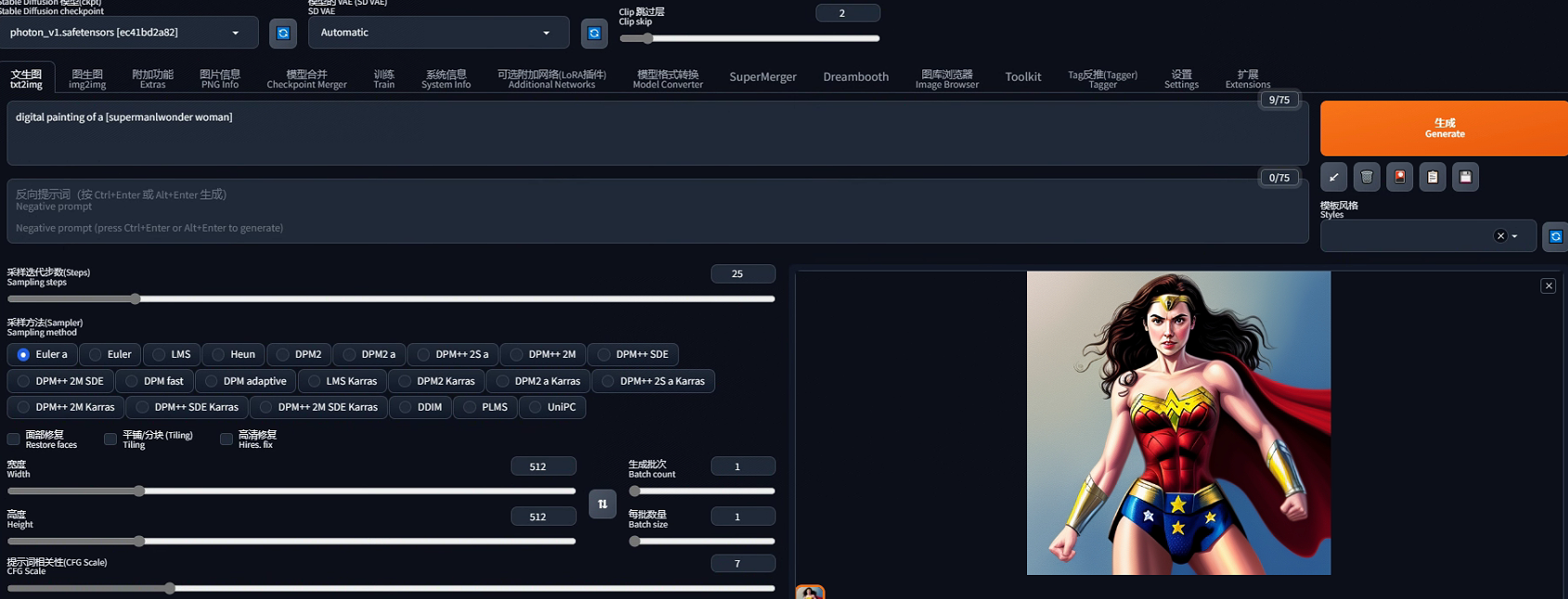Select the DPM++ 2M SDE sampler
1568x599 pixels.
point(60,381)
